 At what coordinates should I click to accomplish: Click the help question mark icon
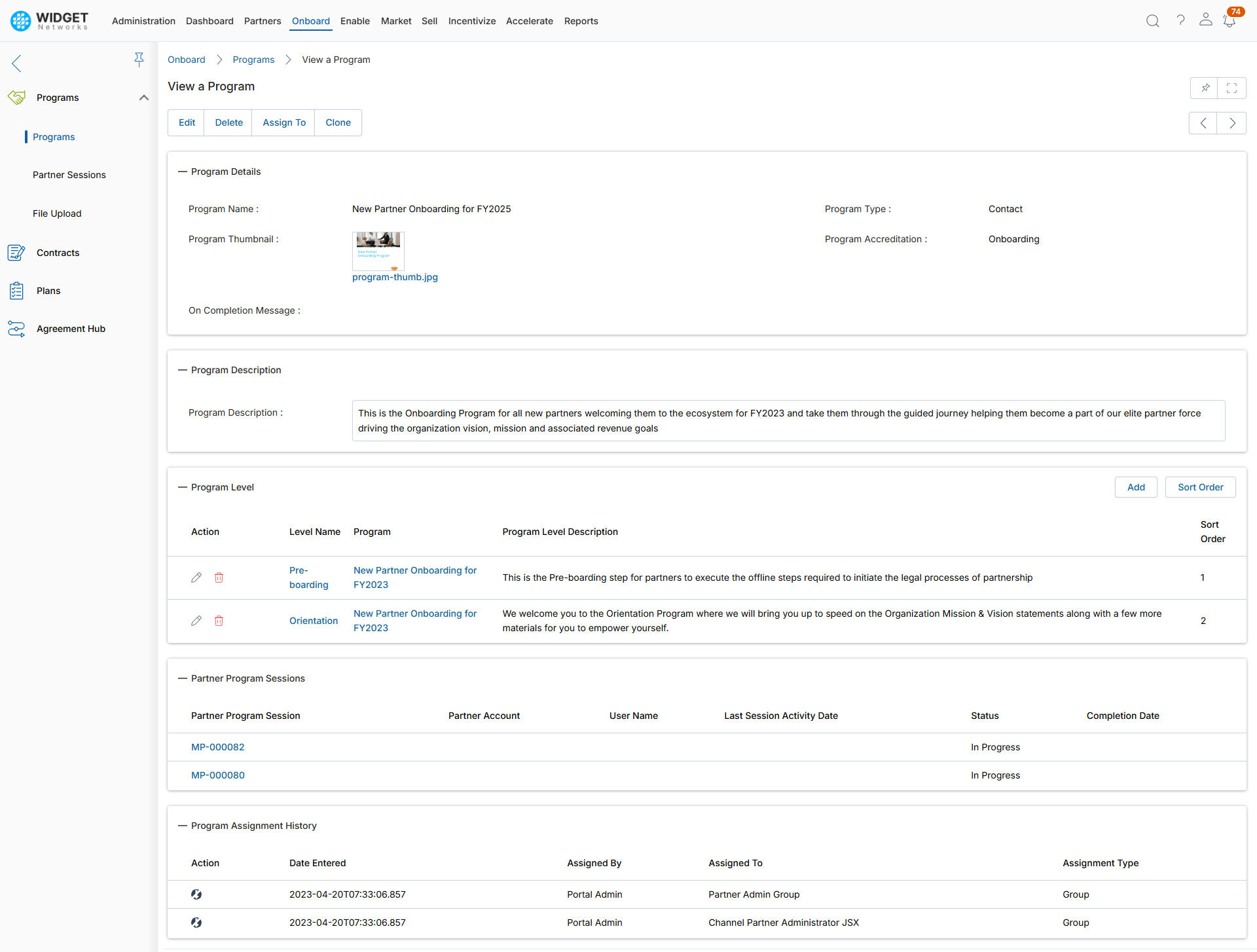(1180, 21)
